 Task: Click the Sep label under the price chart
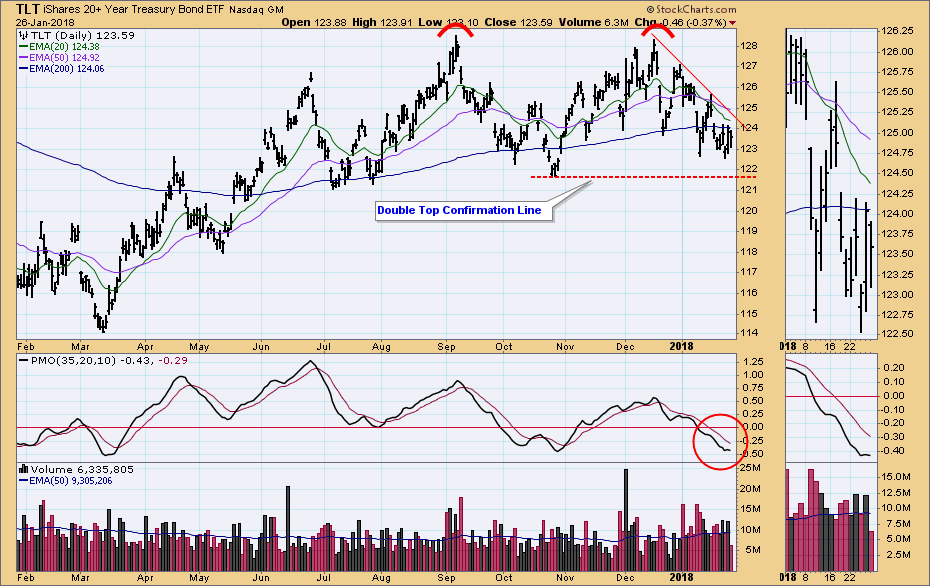[x=446, y=346]
